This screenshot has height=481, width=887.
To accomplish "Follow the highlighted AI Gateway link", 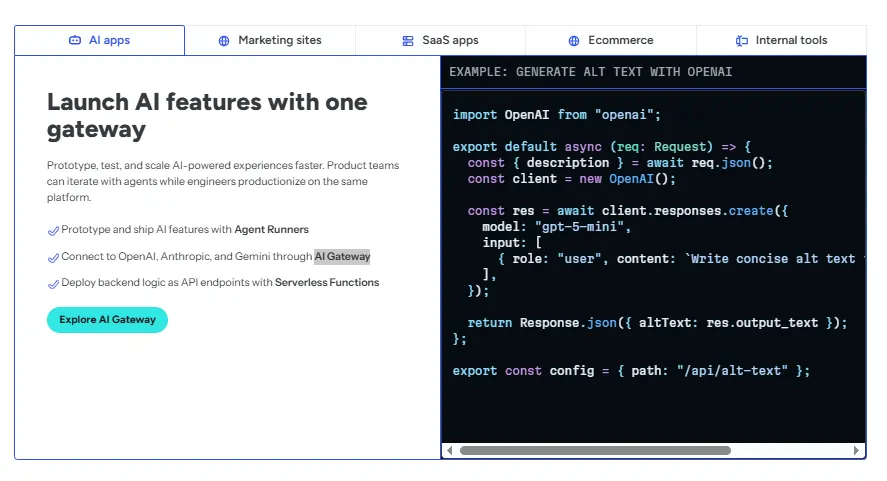I will [x=342, y=256].
